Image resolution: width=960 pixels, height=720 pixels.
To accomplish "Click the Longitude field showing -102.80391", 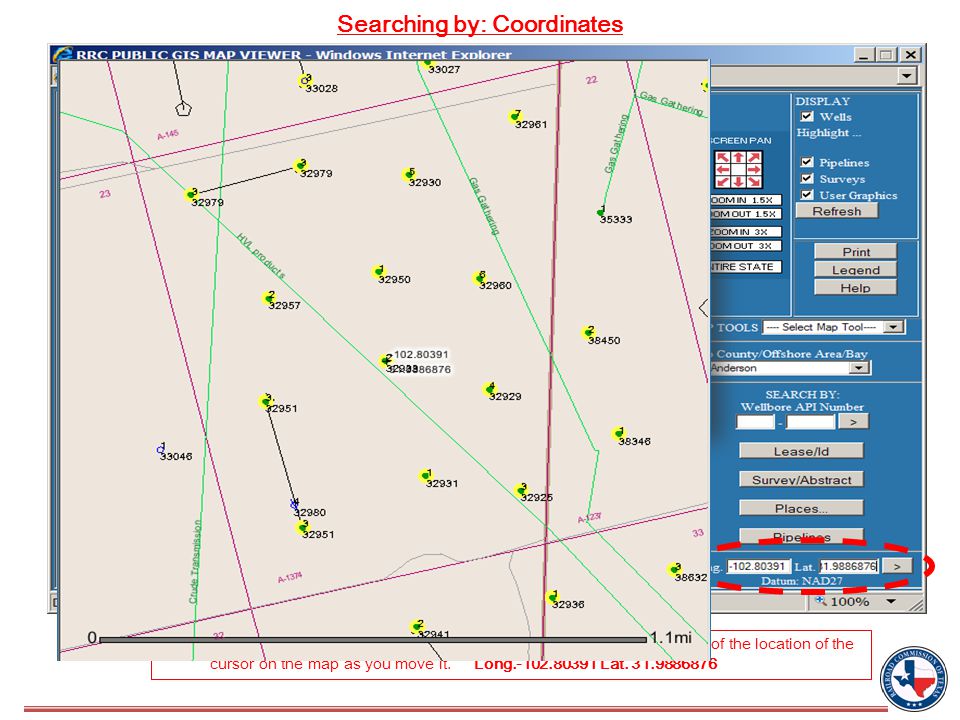I will pyautogui.click(x=759, y=566).
